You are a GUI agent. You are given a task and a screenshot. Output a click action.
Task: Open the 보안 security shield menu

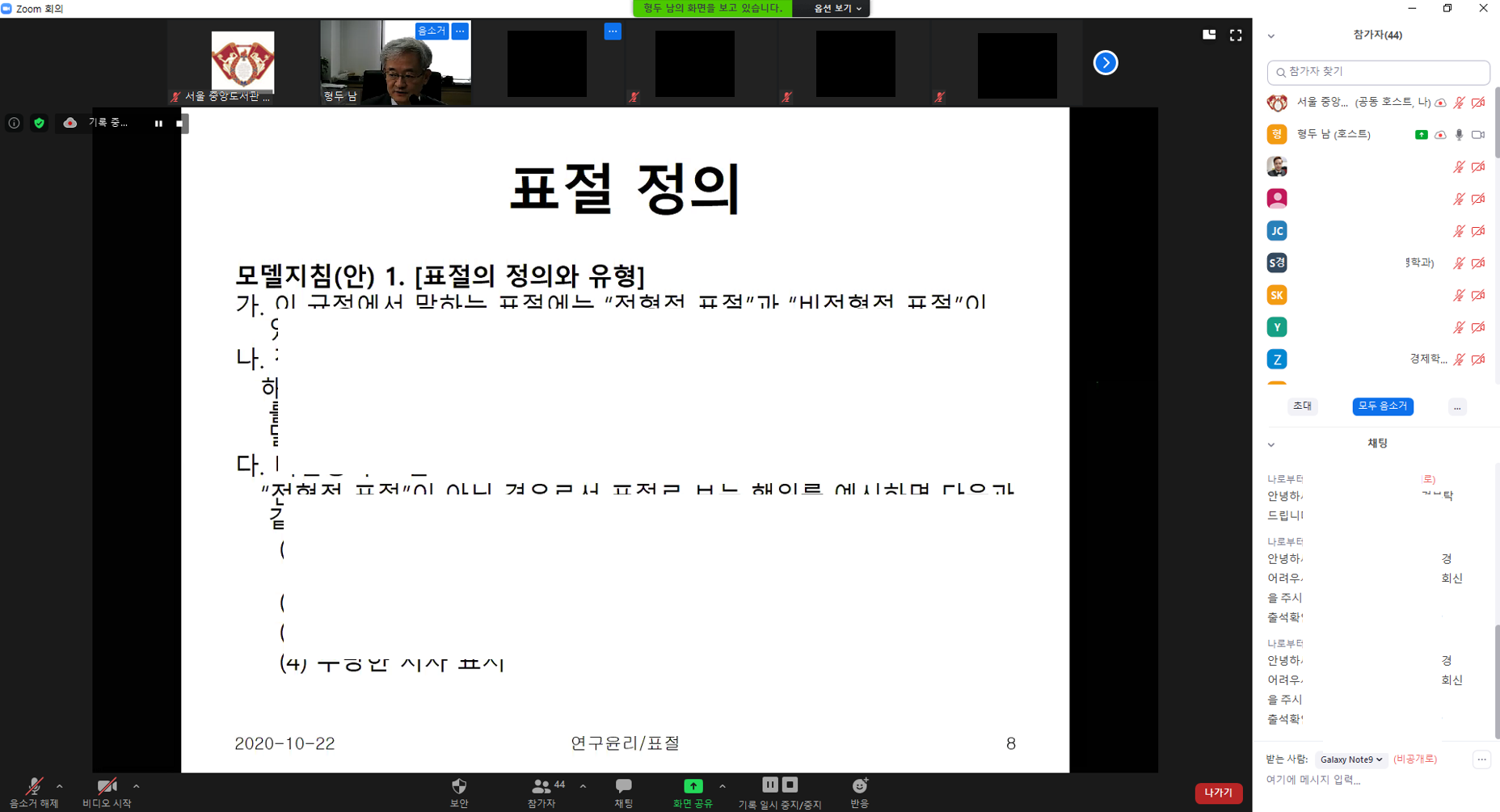(x=459, y=793)
